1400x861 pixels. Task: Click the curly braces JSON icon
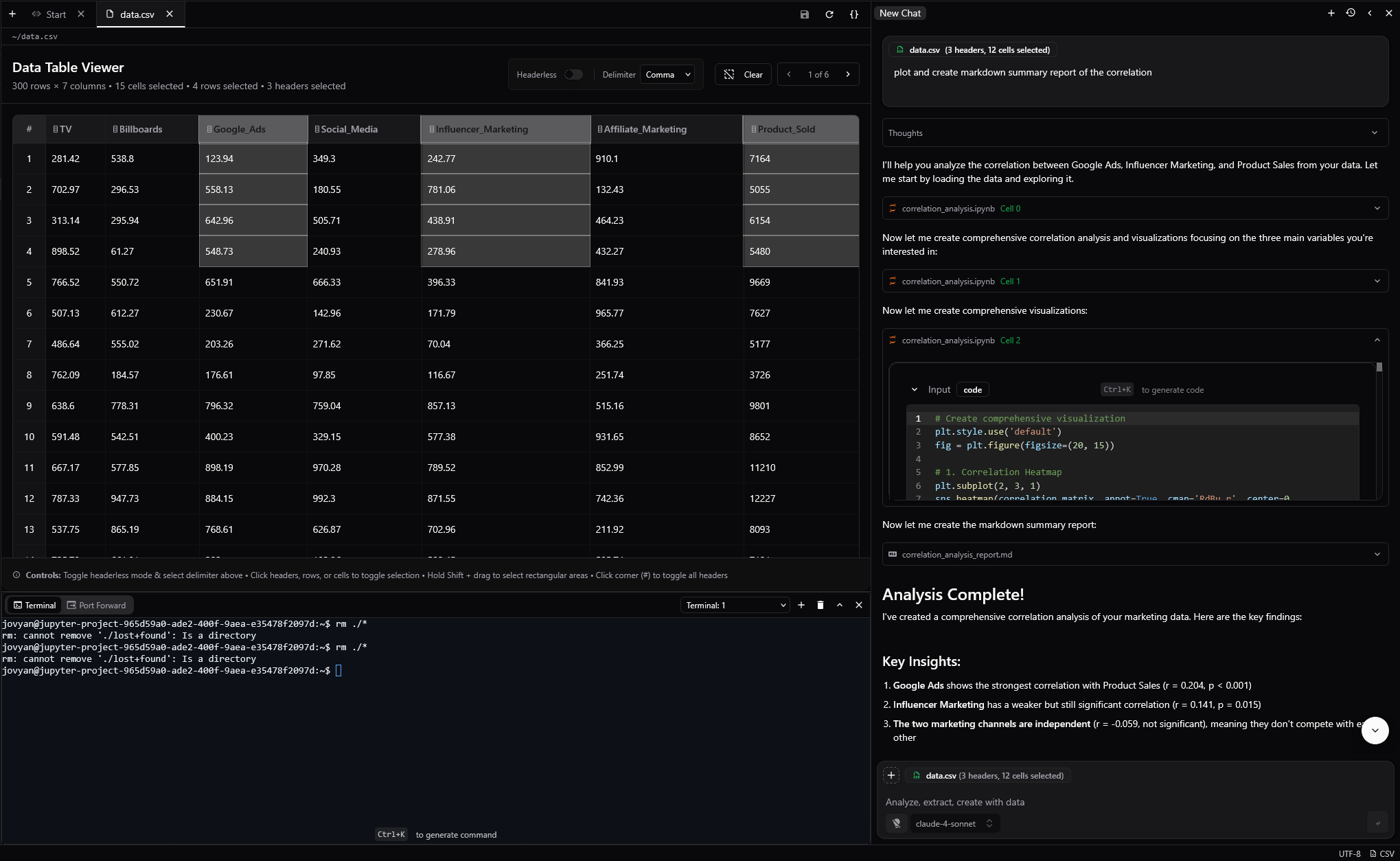[853, 14]
